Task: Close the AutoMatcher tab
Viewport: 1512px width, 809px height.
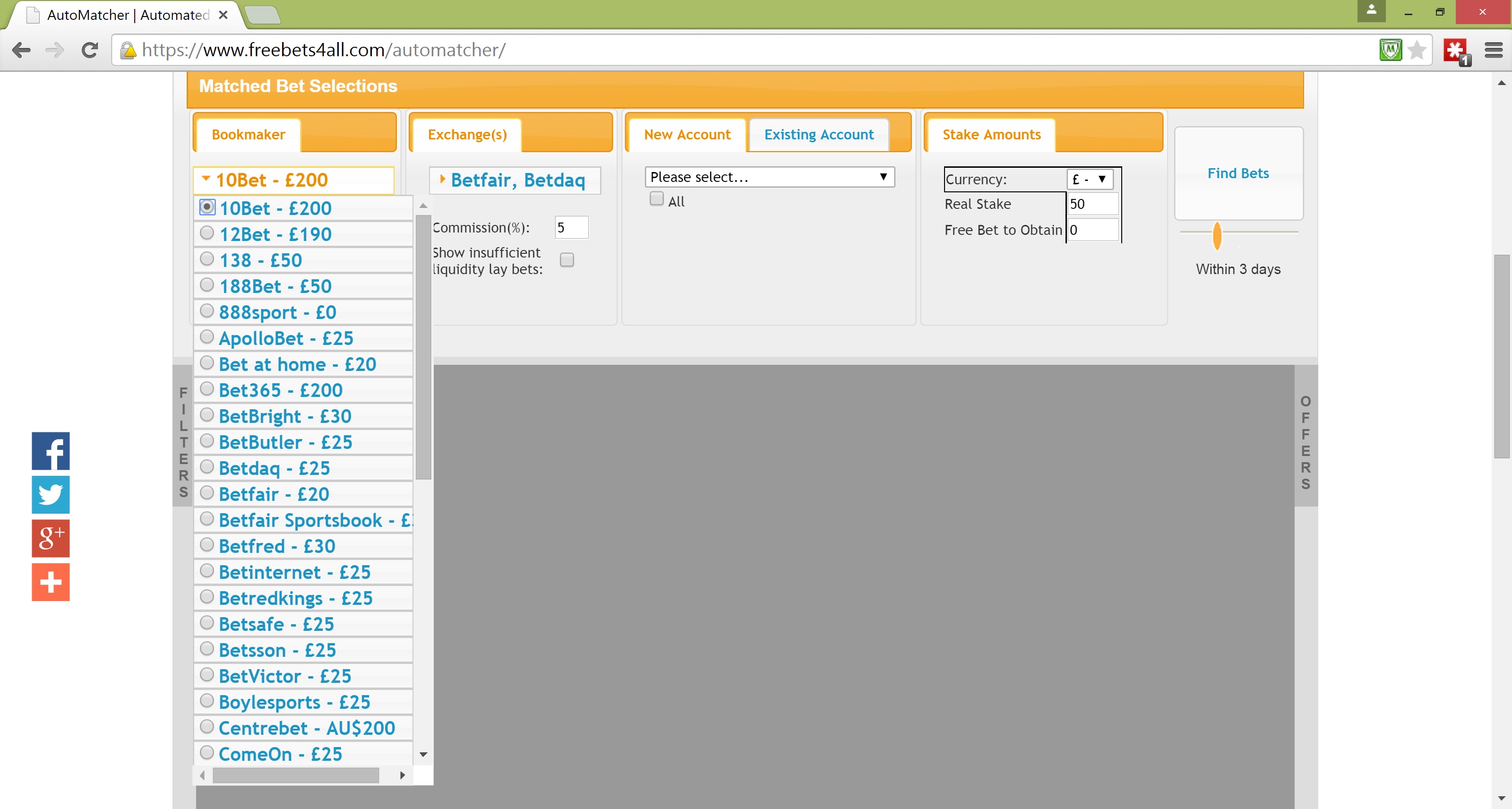Action: (223, 15)
